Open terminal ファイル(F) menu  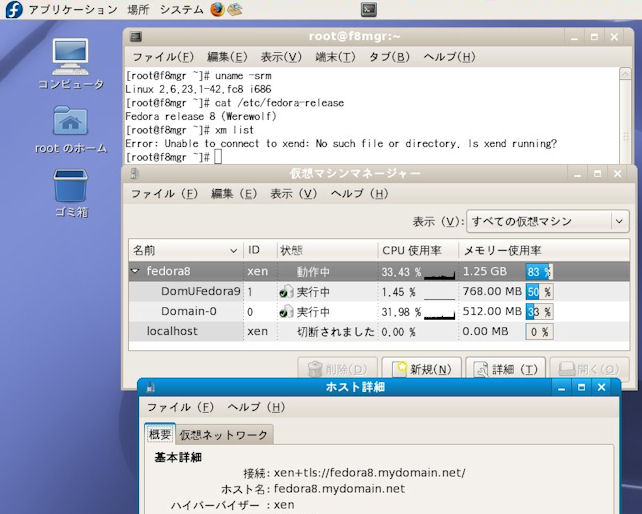pos(163,57)
